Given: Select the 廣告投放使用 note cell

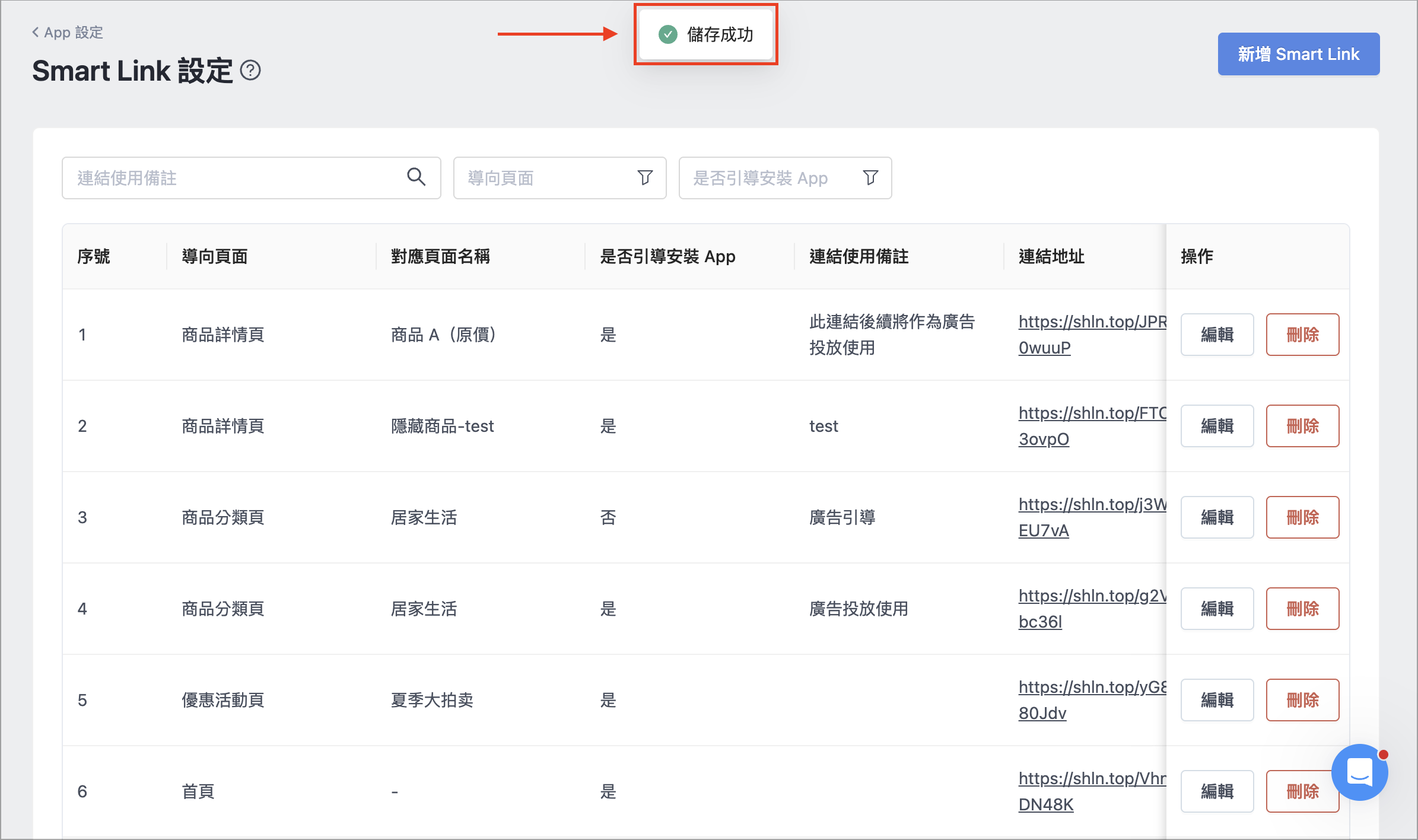Looking at the screenshot, I should pos(859,609).
